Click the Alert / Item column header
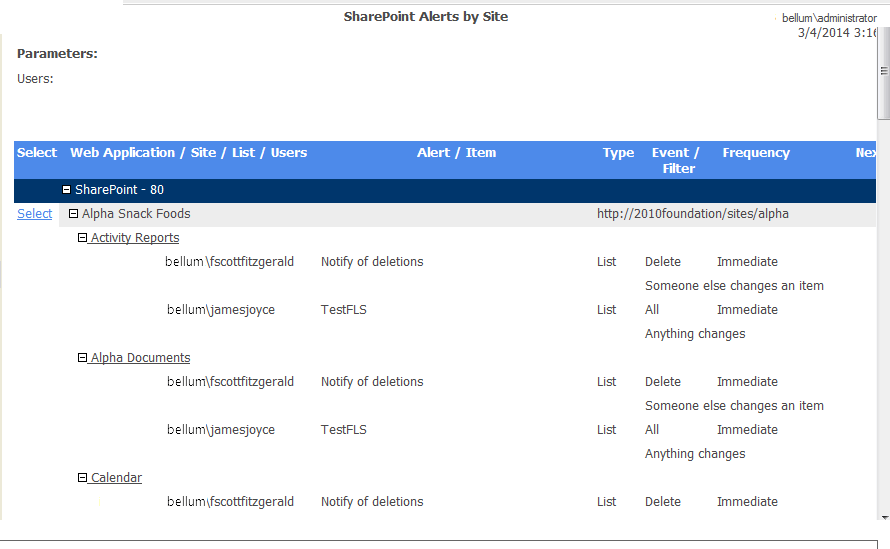This screenshot has height=549, width=890. 456,153
